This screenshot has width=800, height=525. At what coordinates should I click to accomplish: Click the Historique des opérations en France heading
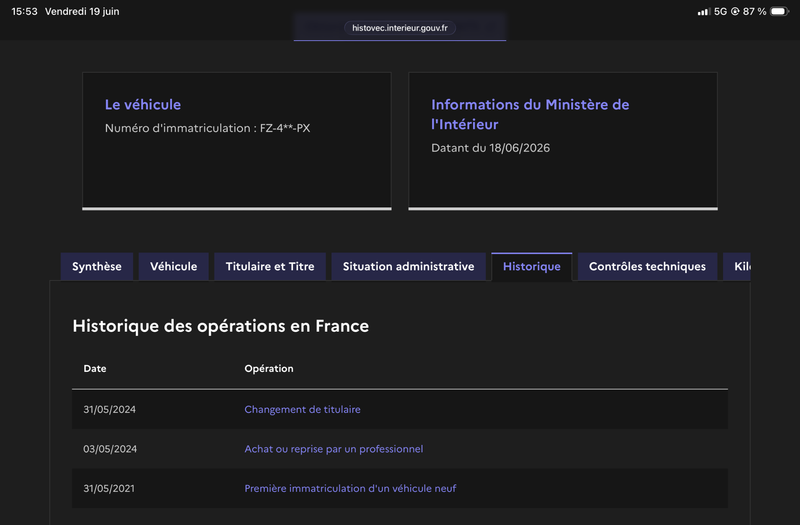click(x=220, y=326)
